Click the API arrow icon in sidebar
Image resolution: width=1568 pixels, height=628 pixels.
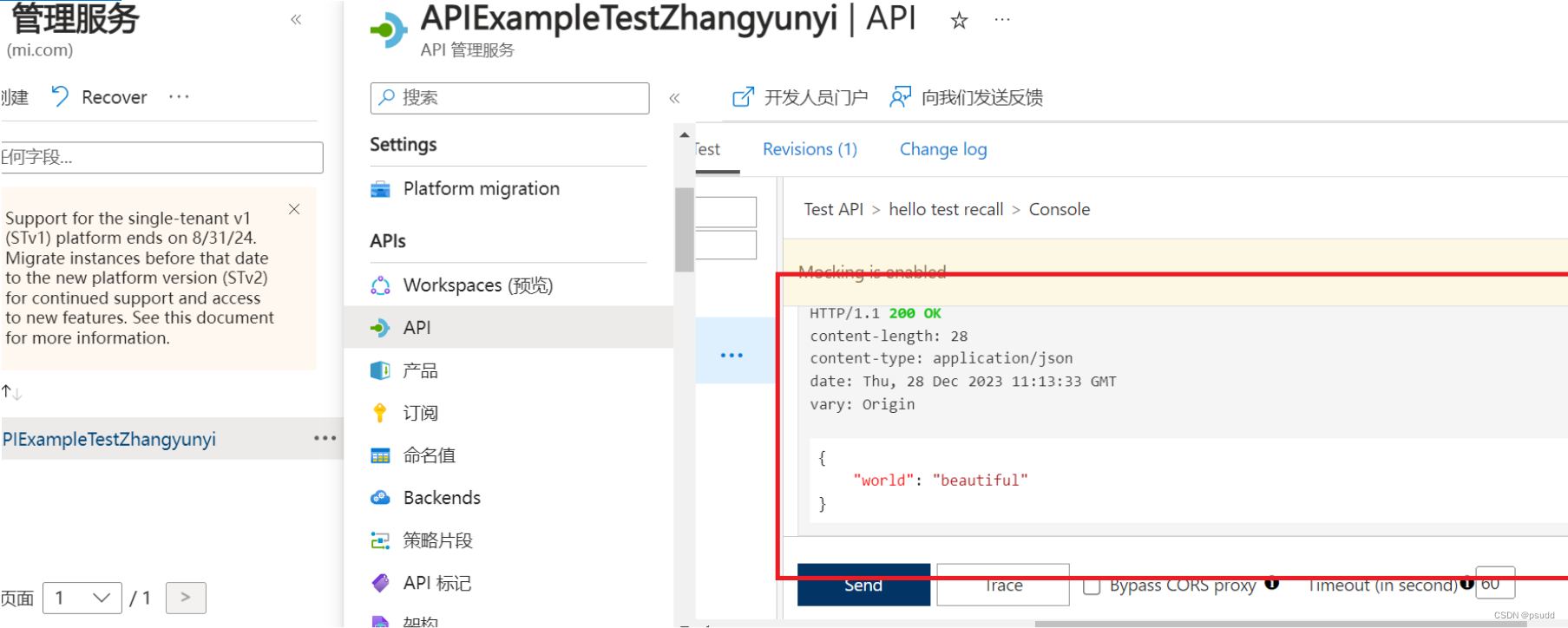[380, 328]
